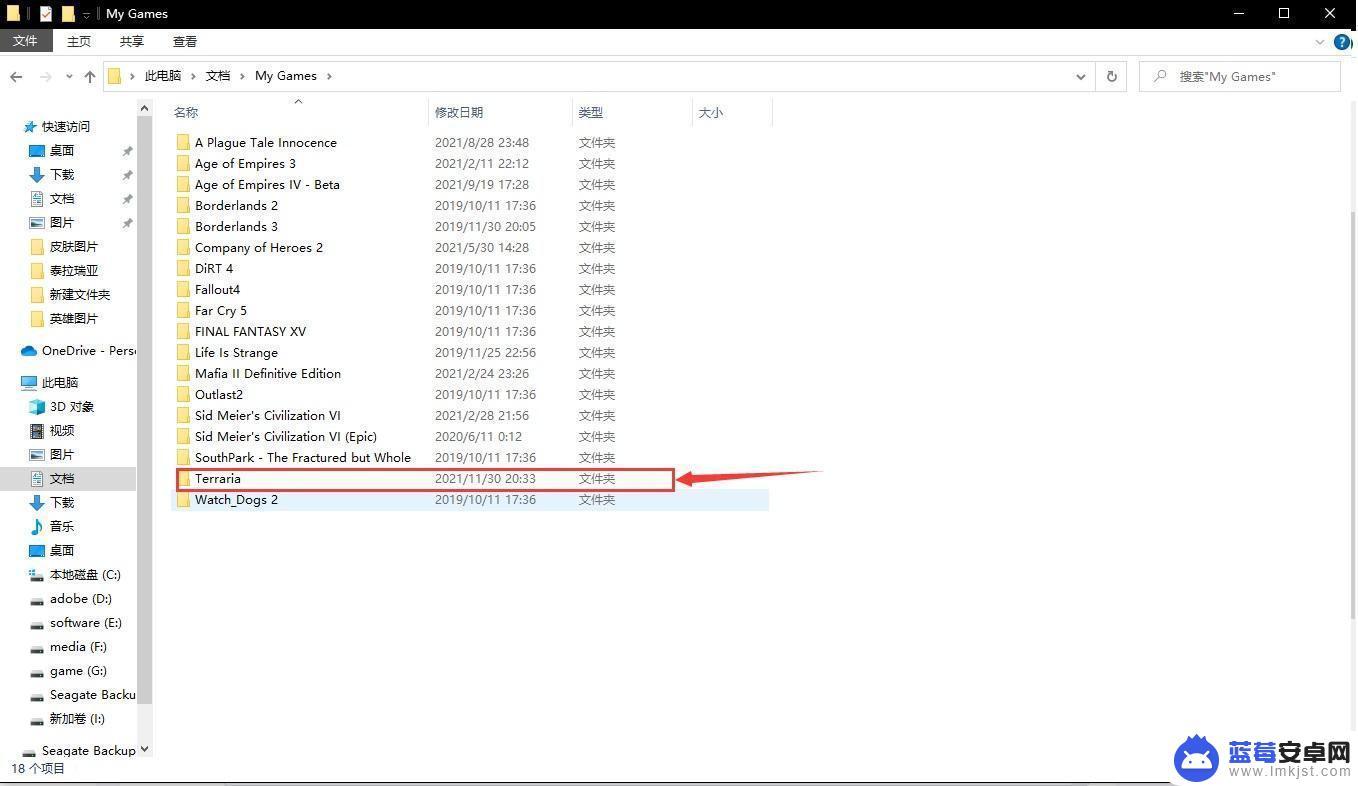Refresh the My Games folder view
The image size is (1358, 786).
coord(1111,76)
